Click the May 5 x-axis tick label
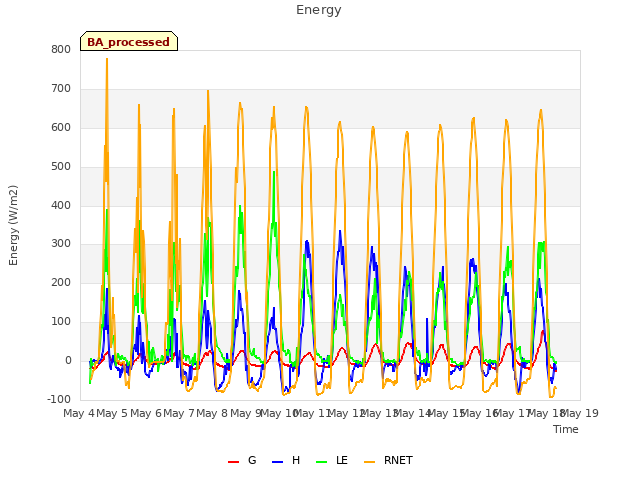The image size is (640, 480). coord(112,413)
